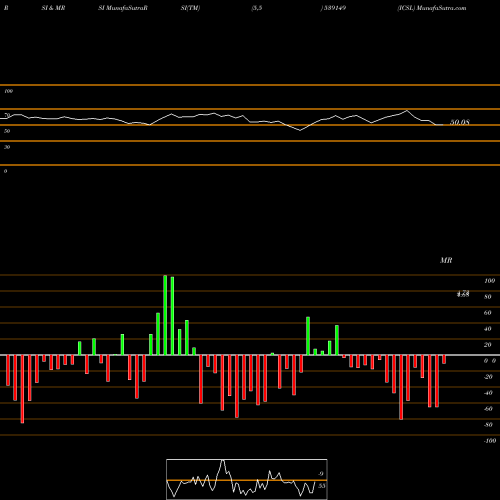Viewport: 500px width, 500px height.
Task: Click the RSI axis label "100"
Action: pyautogui.click(x=8, y=91)
